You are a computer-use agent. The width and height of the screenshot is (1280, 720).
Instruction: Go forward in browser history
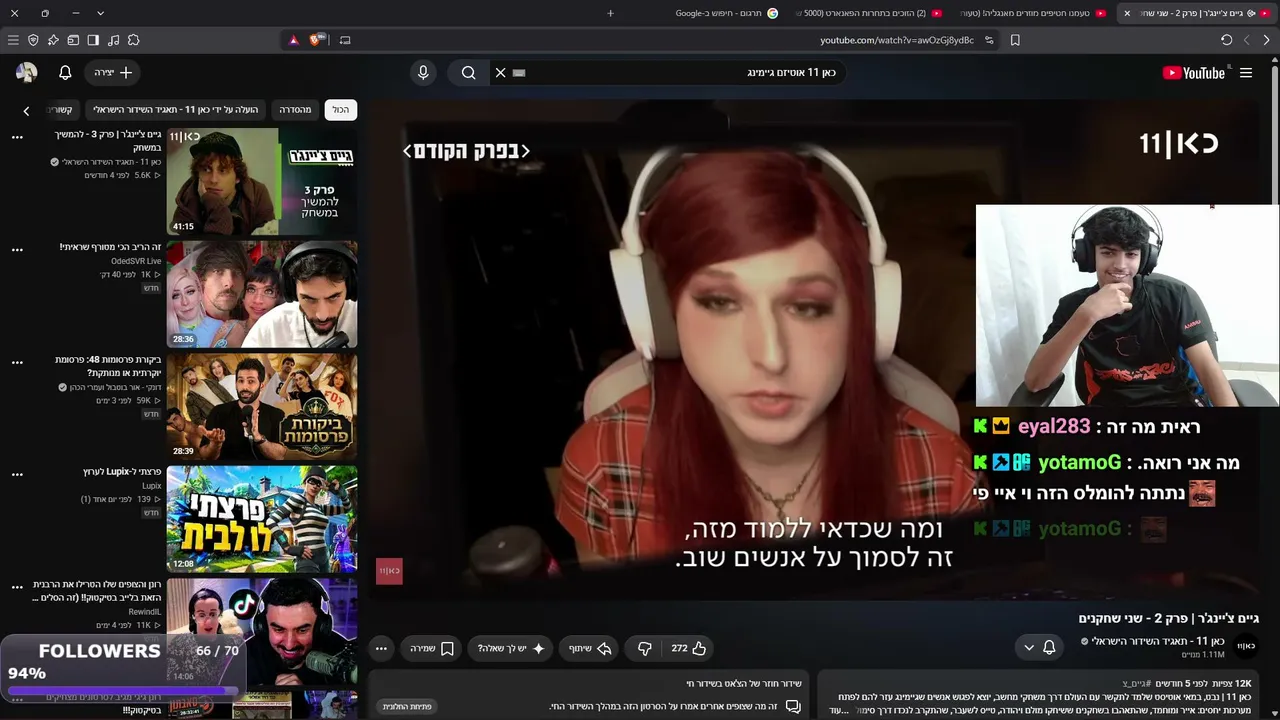pyautogui.click(x=1246, y=40)
